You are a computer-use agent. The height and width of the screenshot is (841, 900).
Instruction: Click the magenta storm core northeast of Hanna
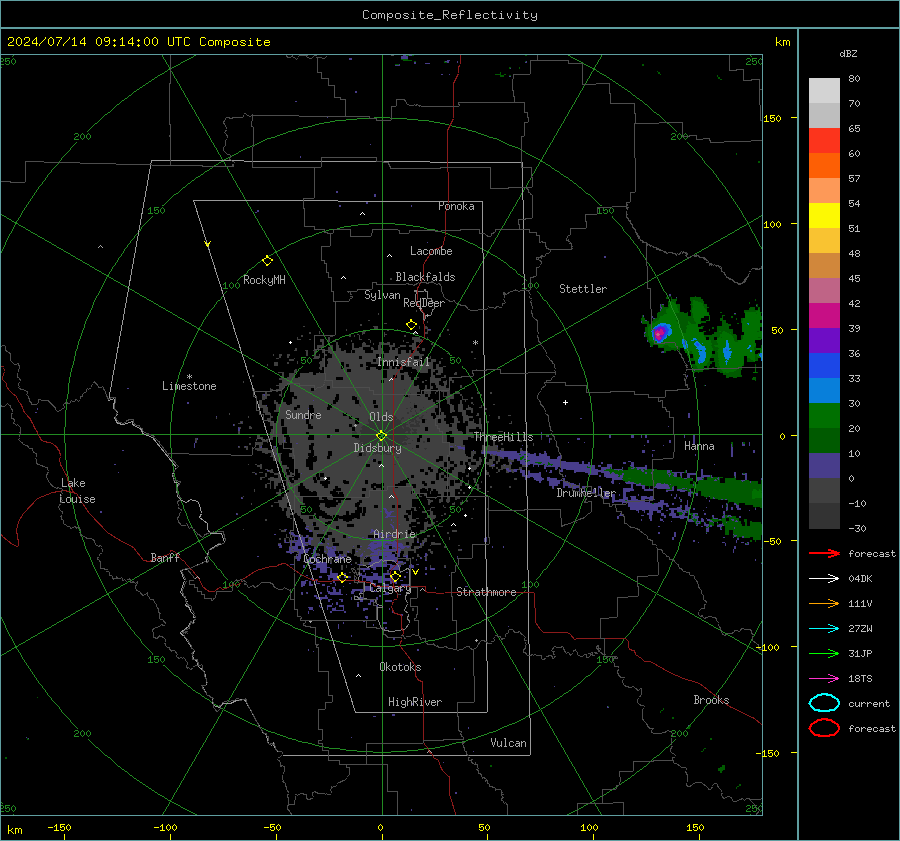660,332
